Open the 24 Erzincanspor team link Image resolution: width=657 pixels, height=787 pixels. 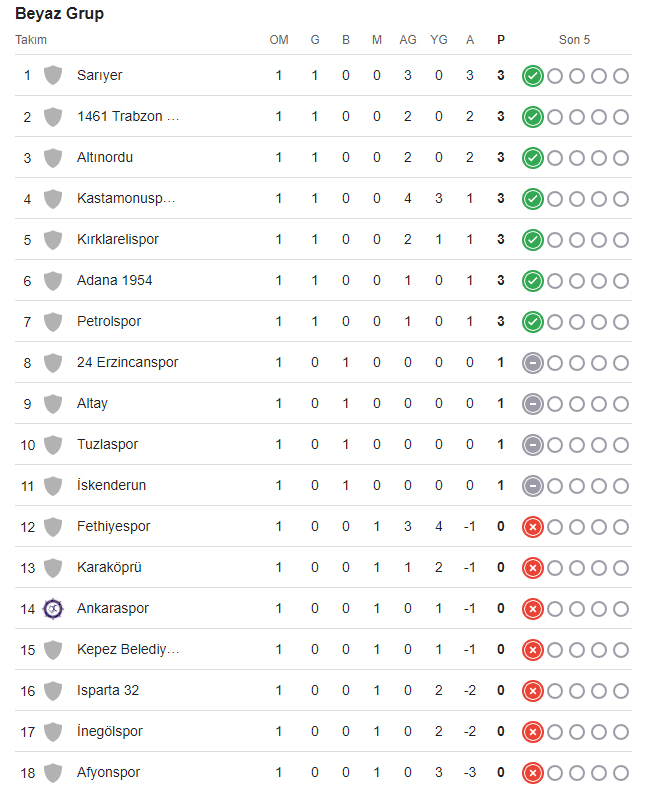(127, 362)
